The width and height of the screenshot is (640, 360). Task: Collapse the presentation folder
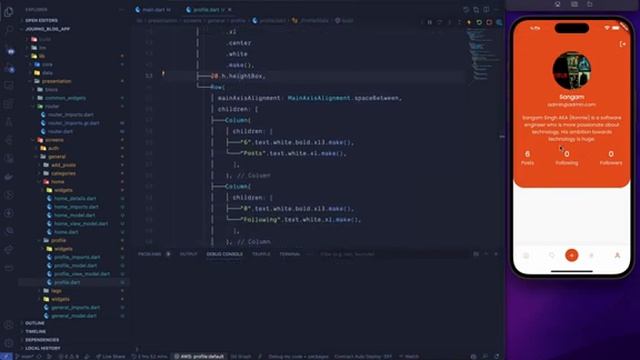[x=56, y=81]
